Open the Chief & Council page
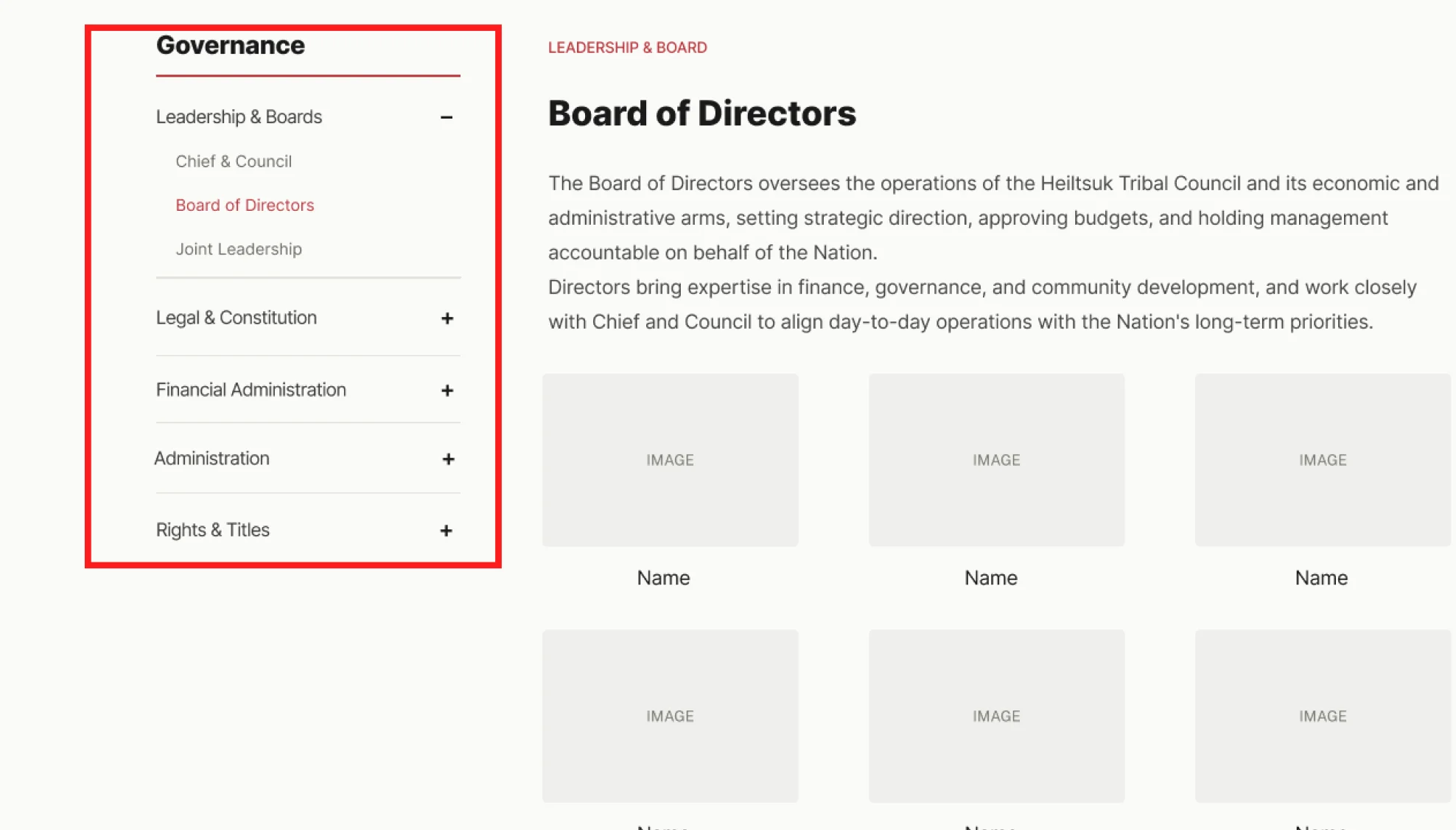Image resolution: width=1456 pixels, height=830 pixels. tap(234, 161)
